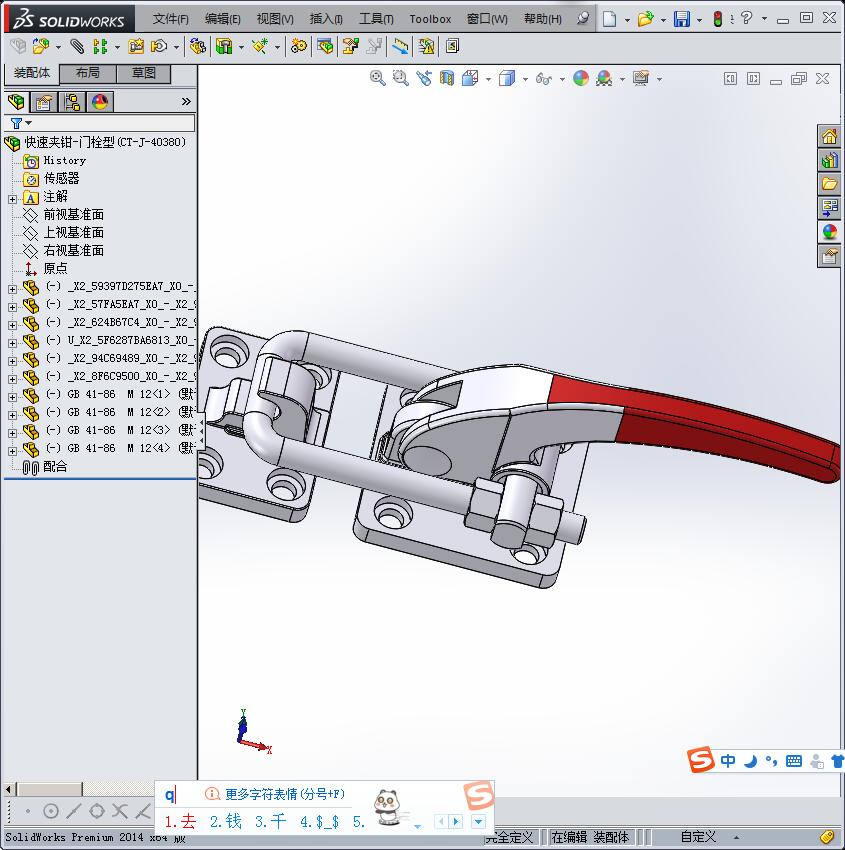845x850 pixels.
Task: Click the Edit Appearance color sphere icon
Action: (581, 79)
